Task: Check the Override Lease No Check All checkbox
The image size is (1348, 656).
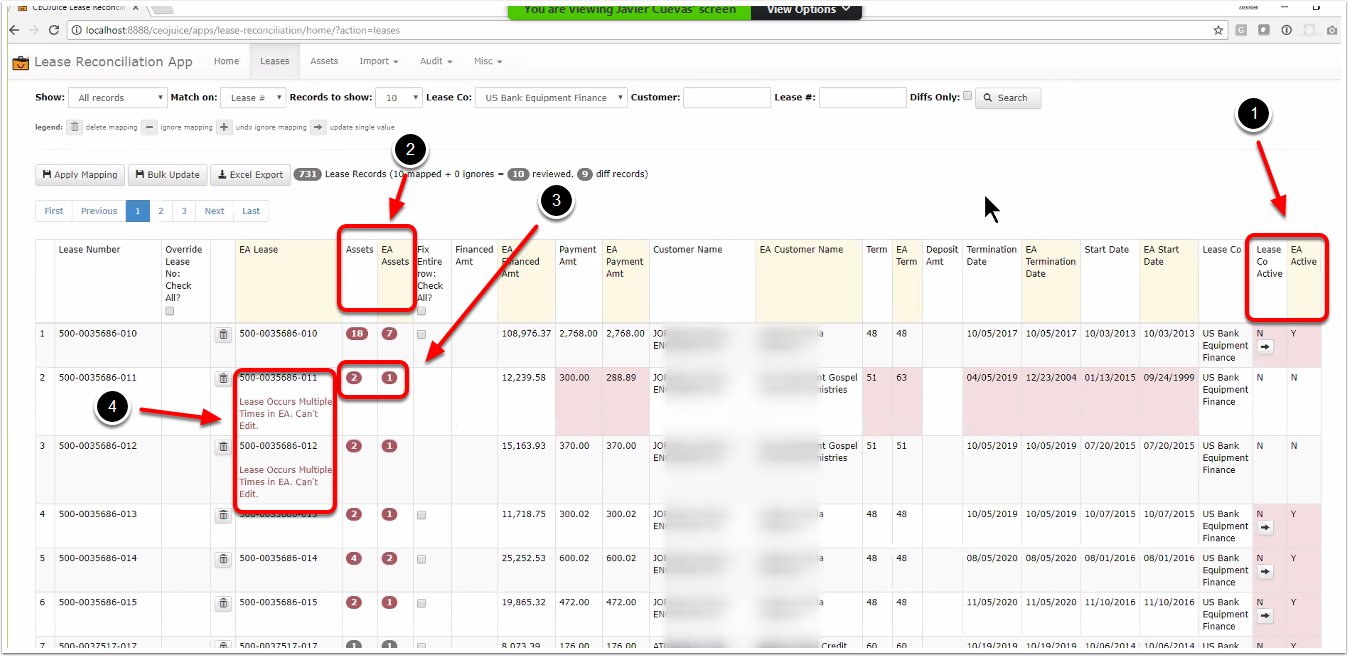Action: tap(170, 311)
